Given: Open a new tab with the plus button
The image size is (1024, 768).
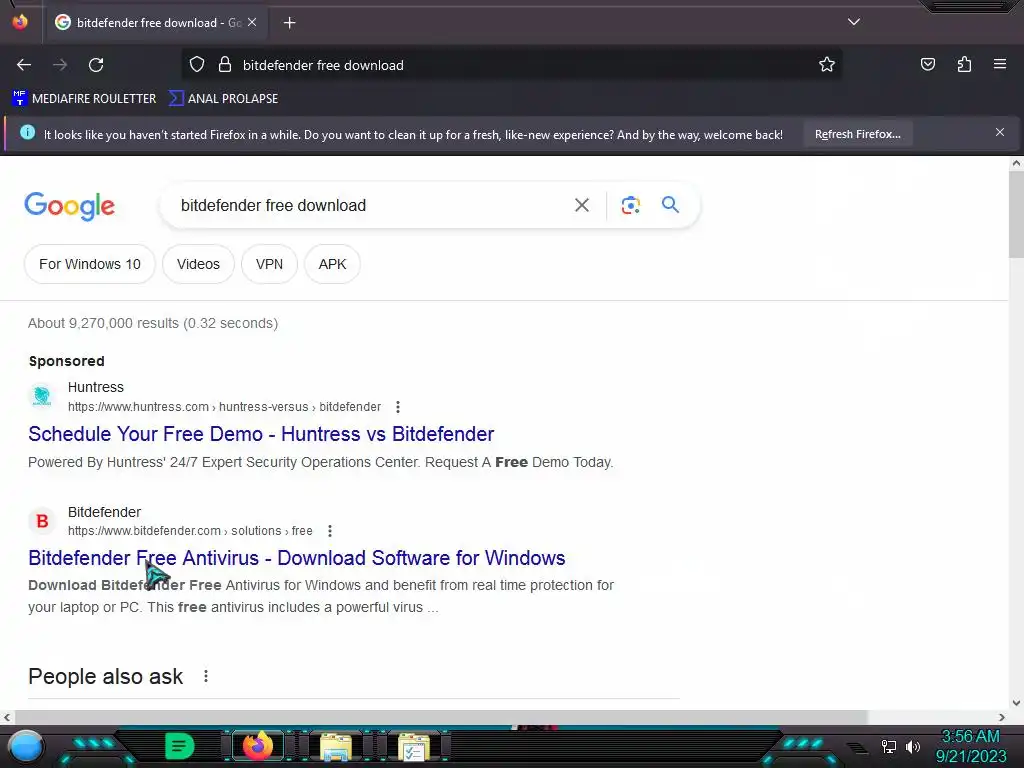Looking at the screenshot, I should [289, 23].
